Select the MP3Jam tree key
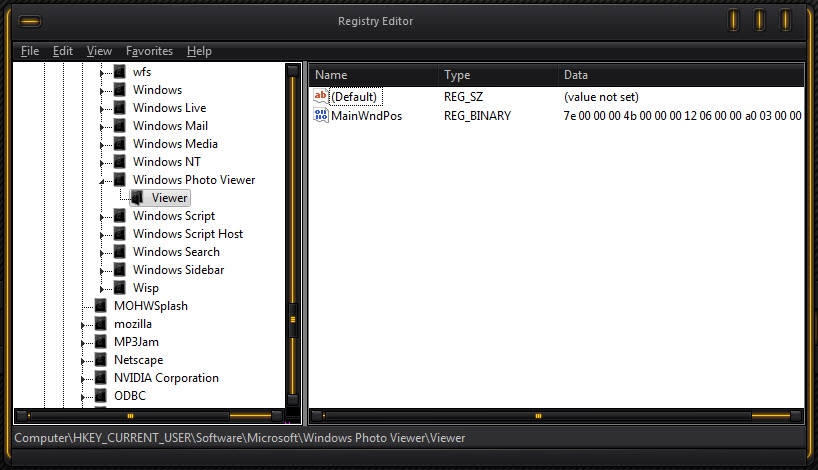This screenshot has width=818, height=470. (136, 342)
